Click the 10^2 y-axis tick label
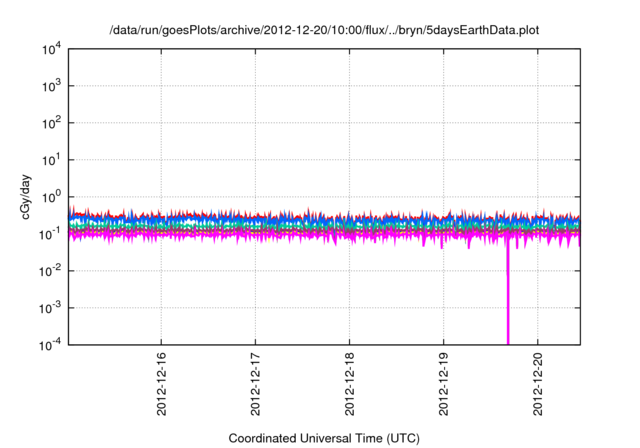This screenshot has width=640, height=448. click(x=52, y=123)
